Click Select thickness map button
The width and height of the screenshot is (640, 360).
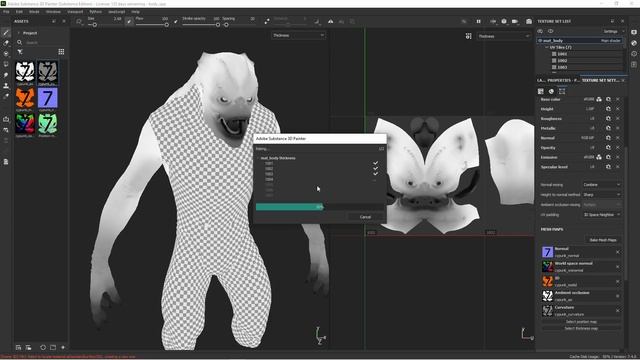pyautogui.click(x=580, y=328)
